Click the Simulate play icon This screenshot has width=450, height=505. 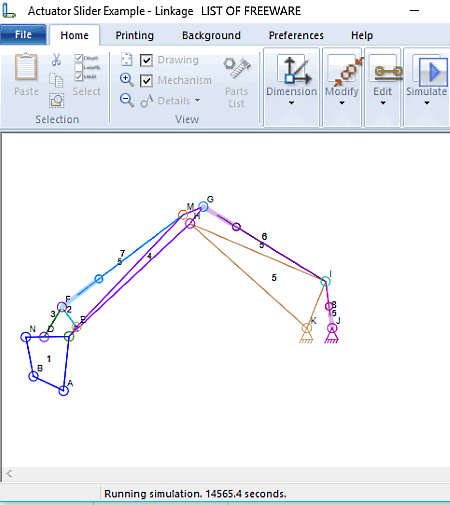433,71
